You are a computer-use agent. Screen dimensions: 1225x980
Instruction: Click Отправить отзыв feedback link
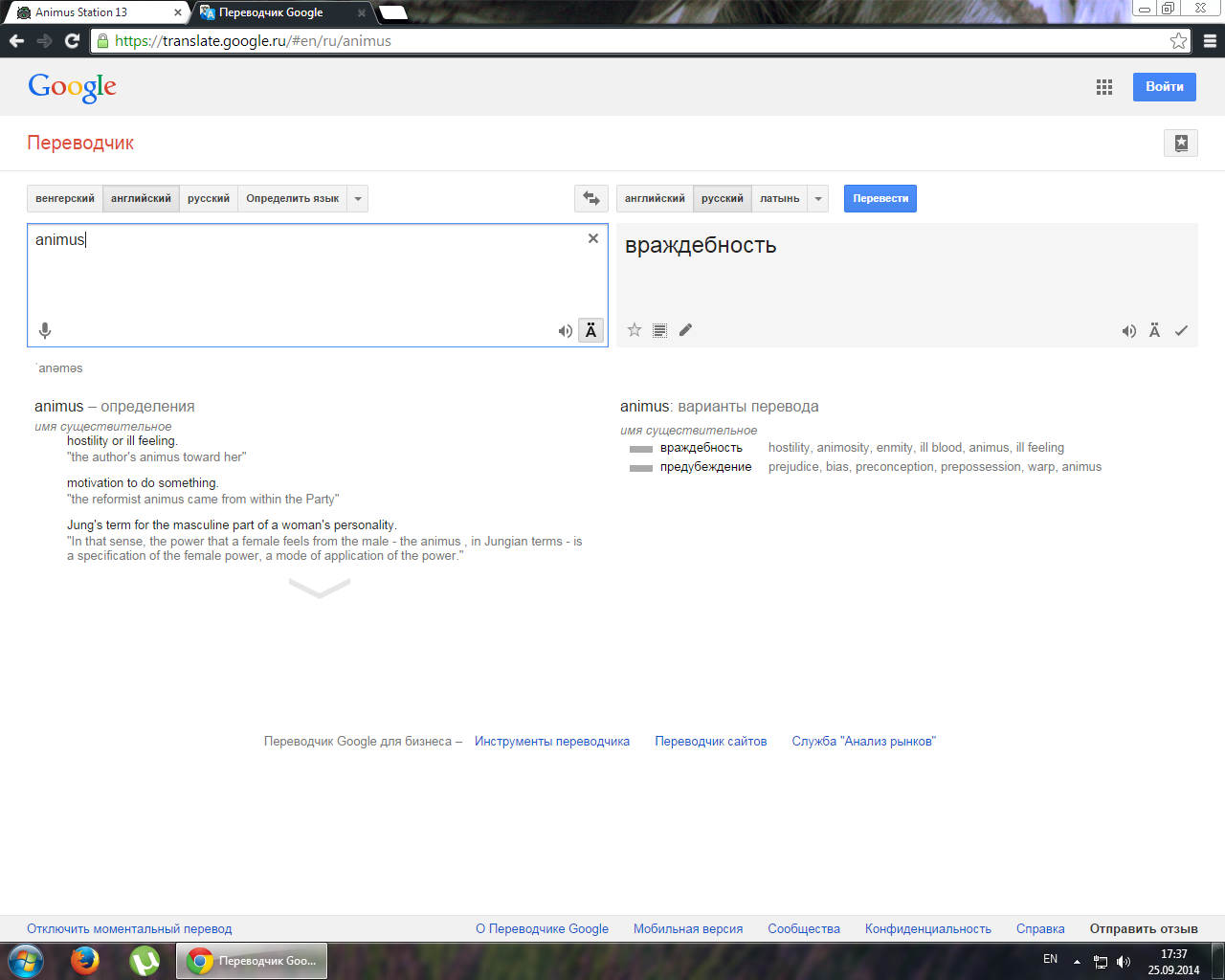tap(1144, 928)
